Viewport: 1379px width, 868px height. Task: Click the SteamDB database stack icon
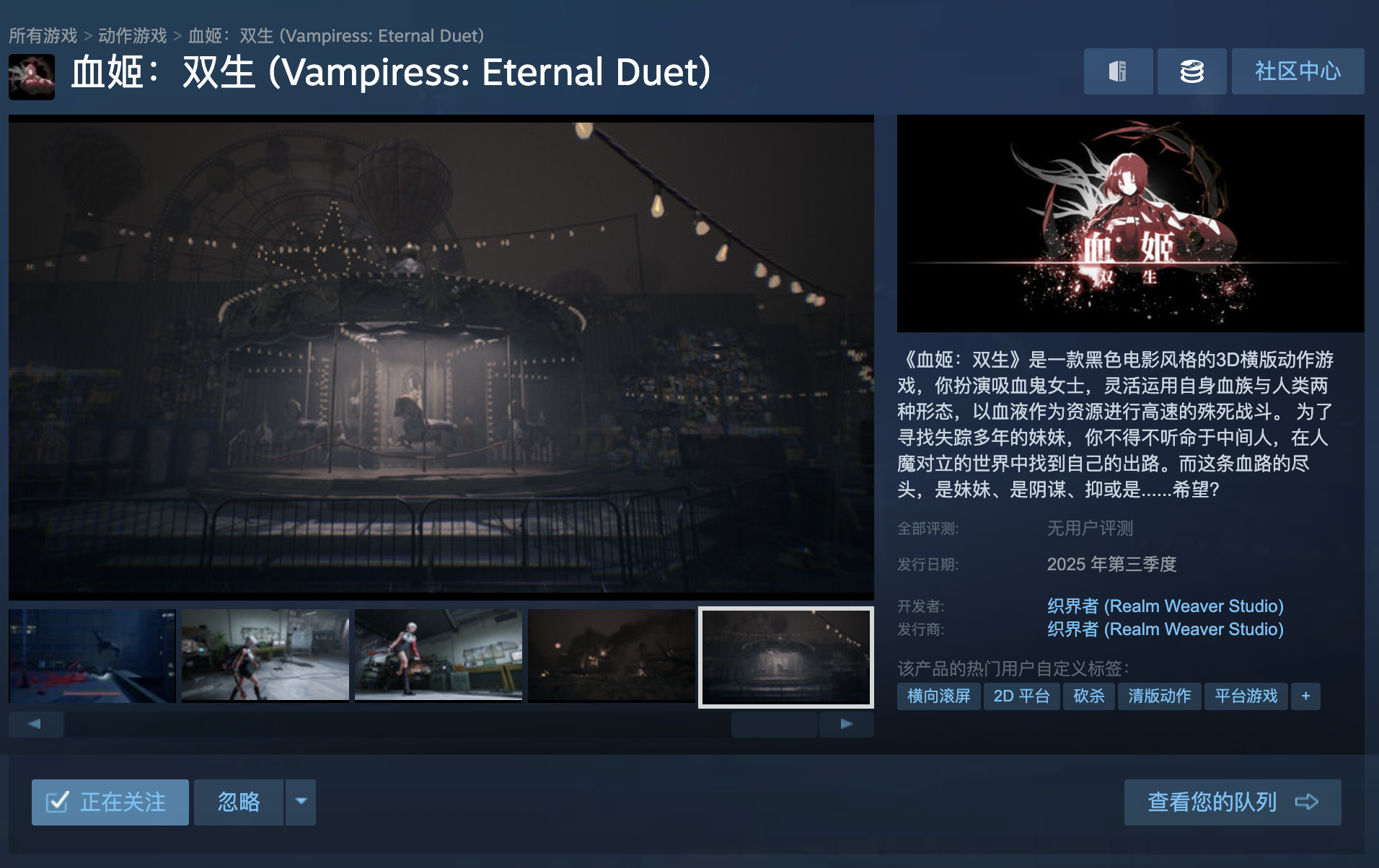pos(1191,71)
